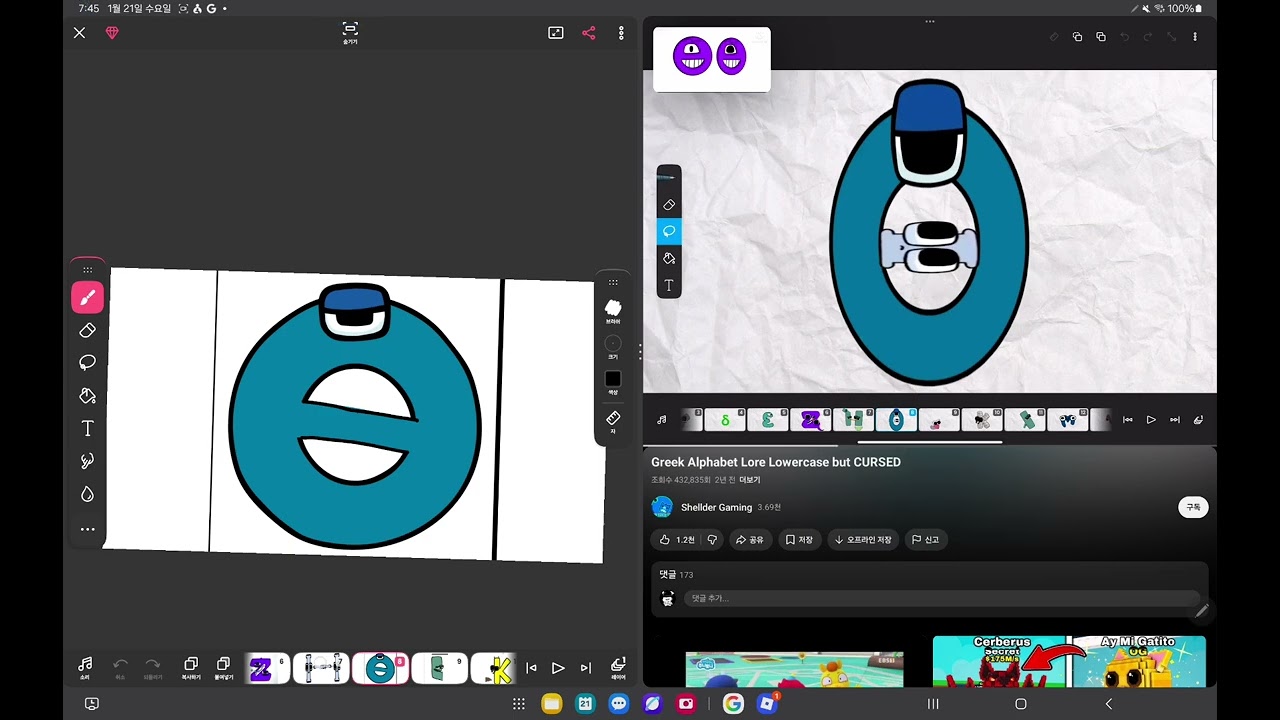Jump to first frame in editor
The image size is (1280, 720).
click(531, 668)
